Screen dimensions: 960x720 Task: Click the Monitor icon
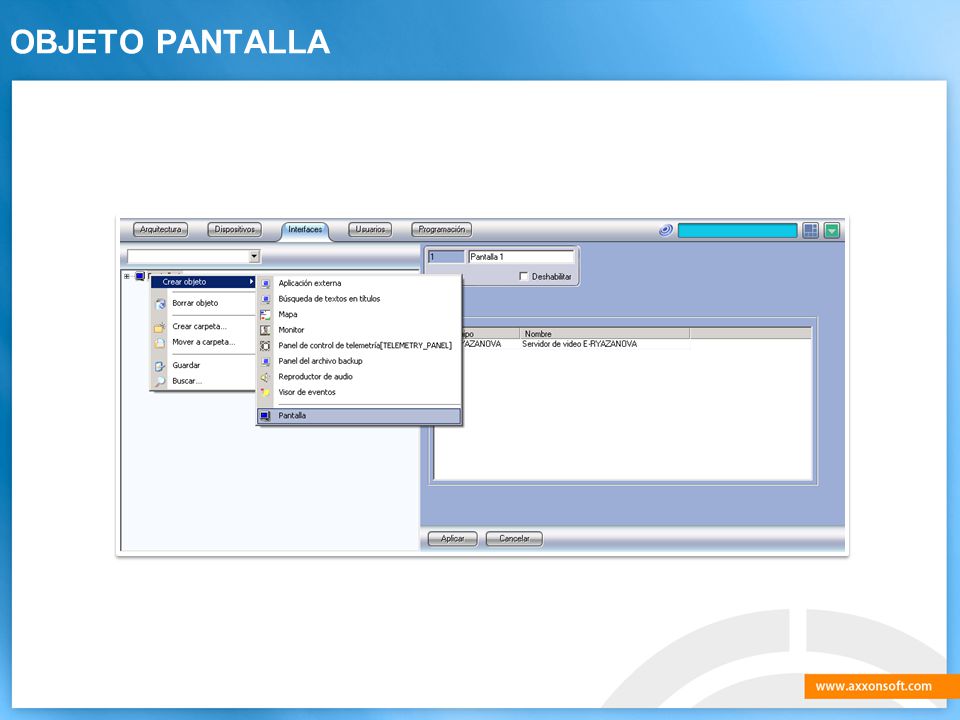pyautogui.click(x=265, y=331)
